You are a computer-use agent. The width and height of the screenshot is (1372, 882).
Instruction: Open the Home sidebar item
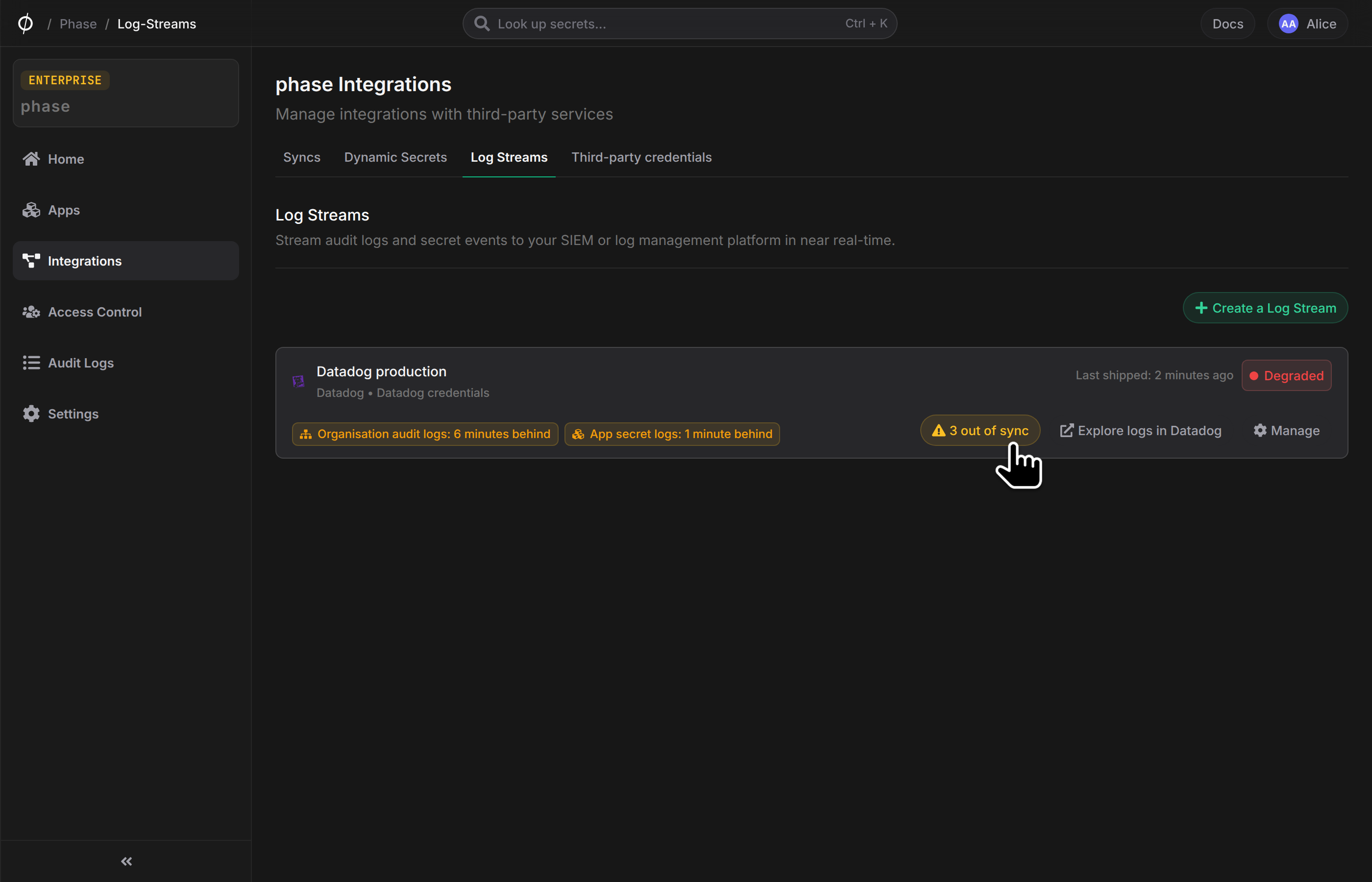125,159
